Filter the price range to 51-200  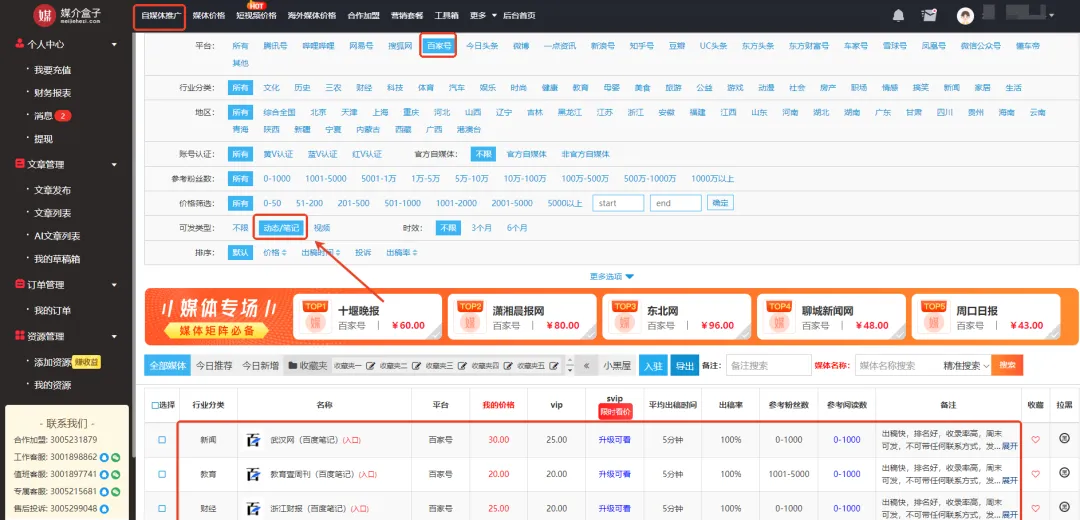coord(309,203)
